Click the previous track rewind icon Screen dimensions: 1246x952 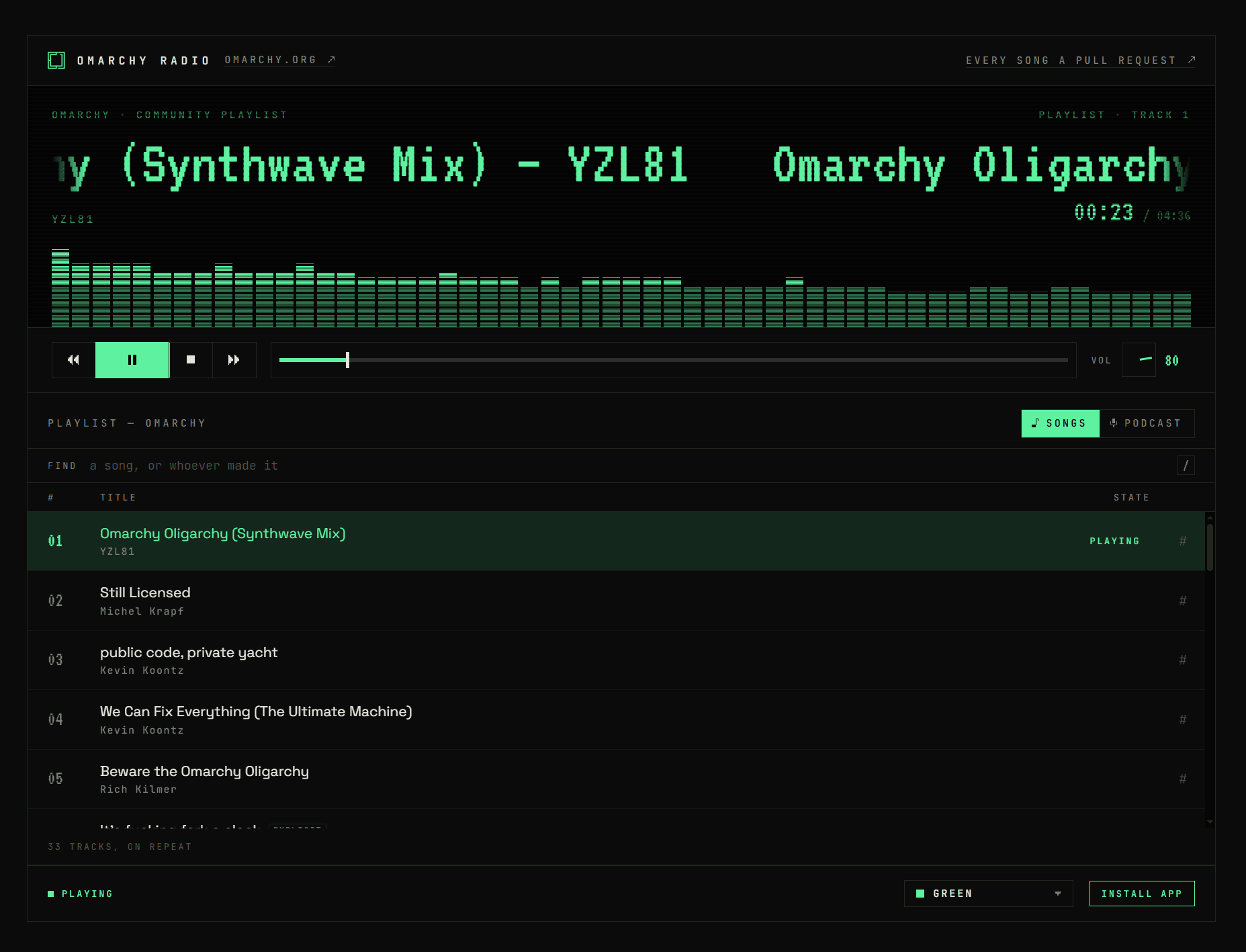[73, 360]
